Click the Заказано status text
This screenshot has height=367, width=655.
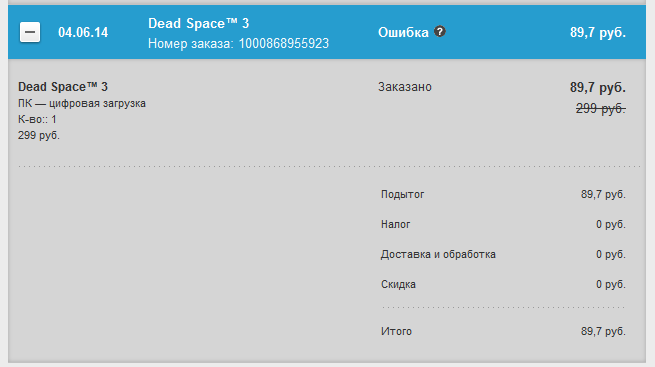point(405,87)
